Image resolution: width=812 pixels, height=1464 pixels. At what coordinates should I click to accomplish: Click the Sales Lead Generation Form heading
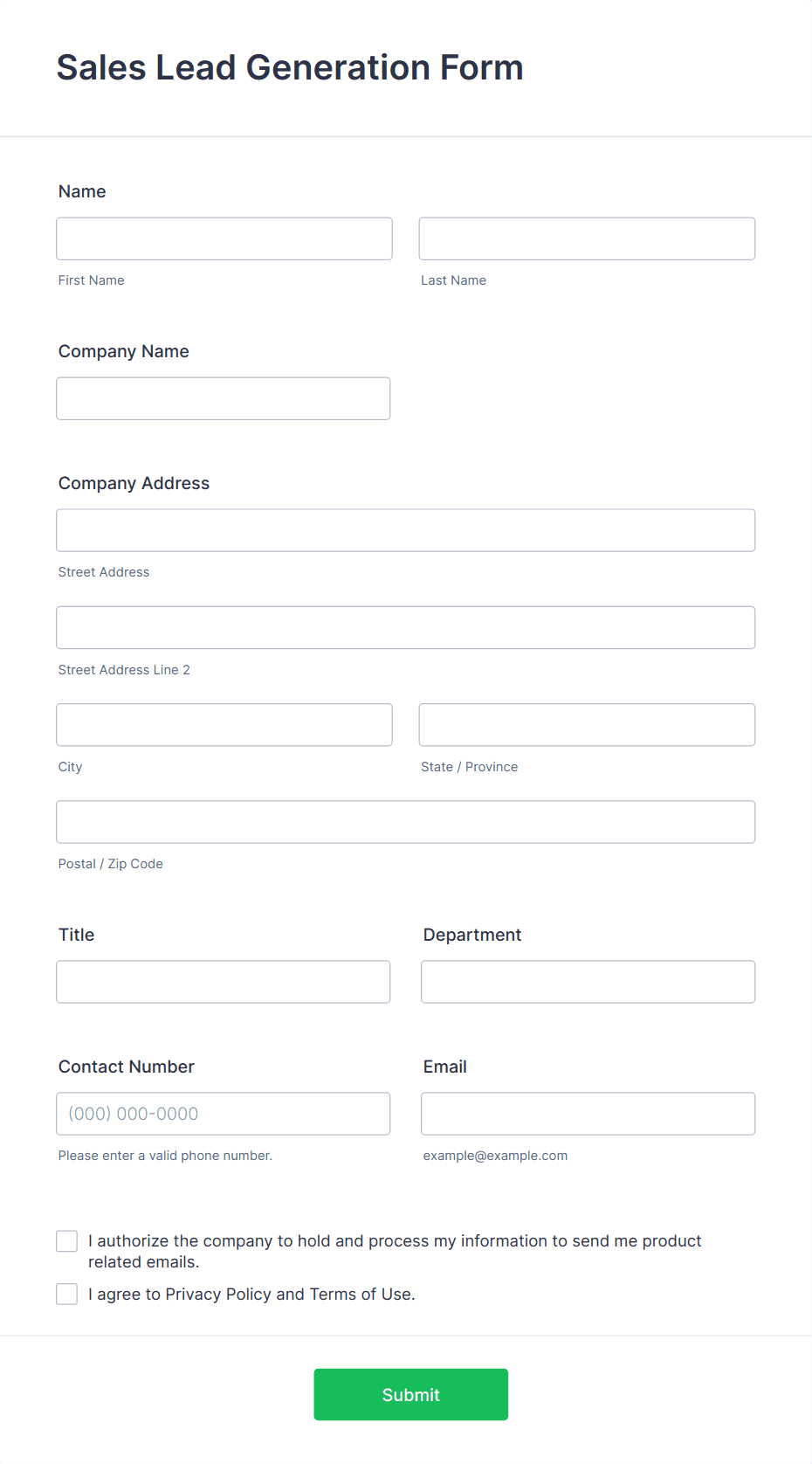290,67
